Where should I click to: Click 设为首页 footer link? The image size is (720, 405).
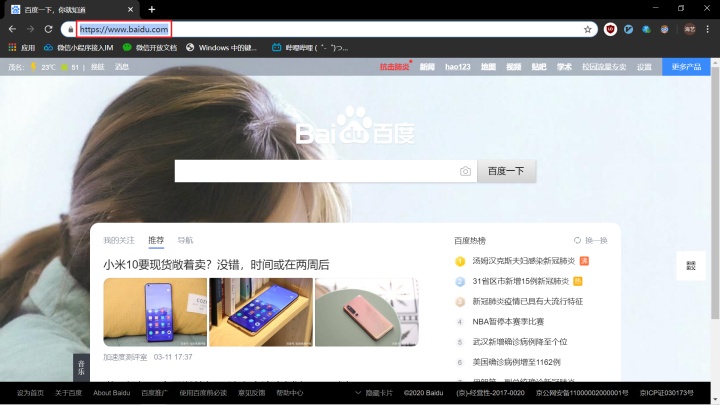click(x=30, y=393)
